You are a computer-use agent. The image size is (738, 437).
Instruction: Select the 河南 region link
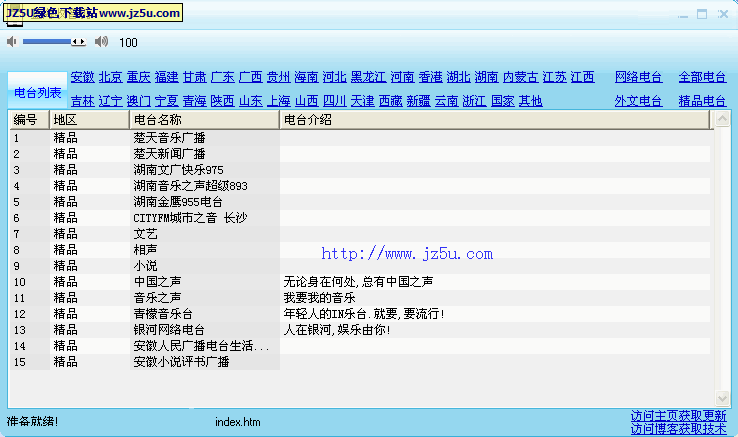tap(402, 77)
